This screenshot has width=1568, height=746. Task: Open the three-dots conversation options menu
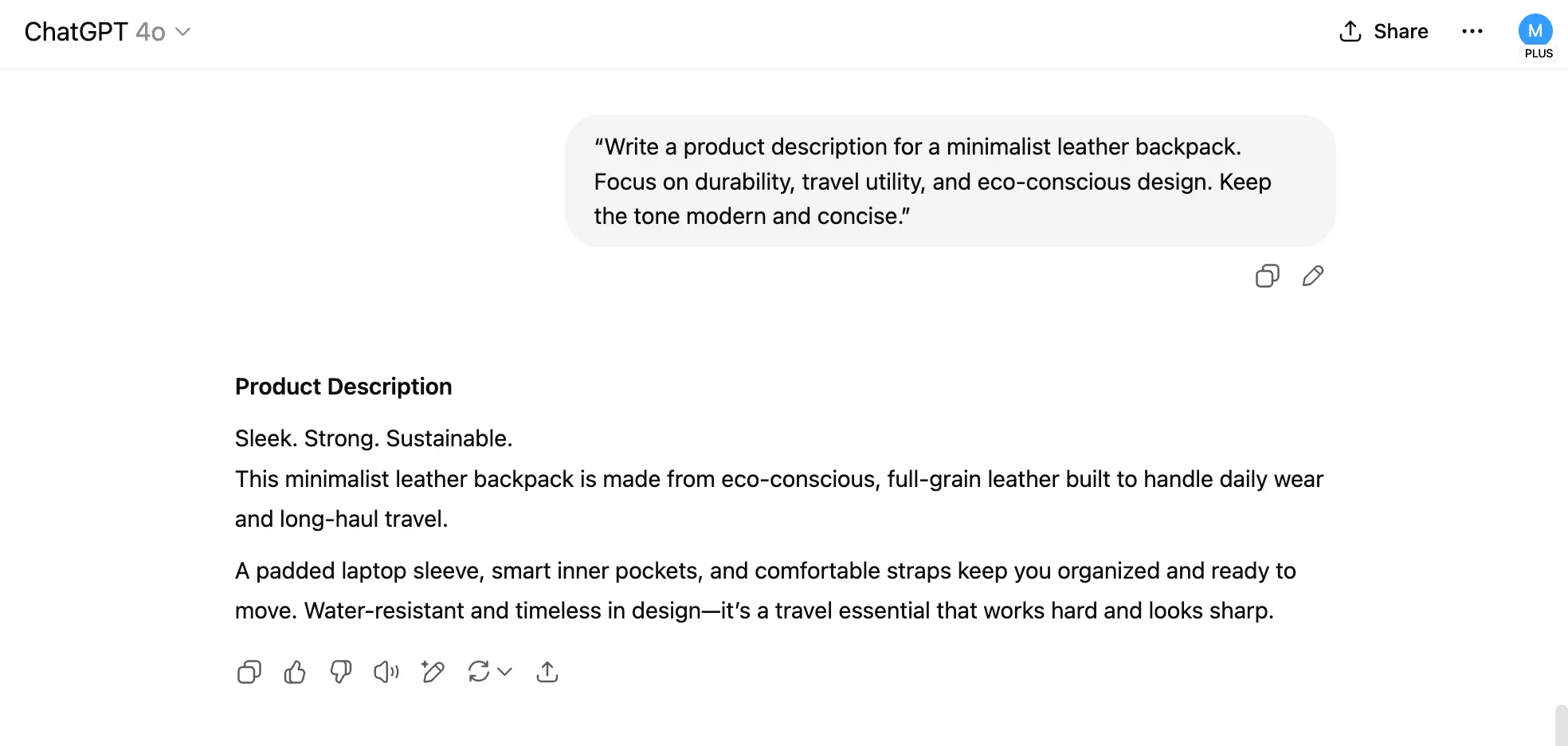click(1472, 31)
